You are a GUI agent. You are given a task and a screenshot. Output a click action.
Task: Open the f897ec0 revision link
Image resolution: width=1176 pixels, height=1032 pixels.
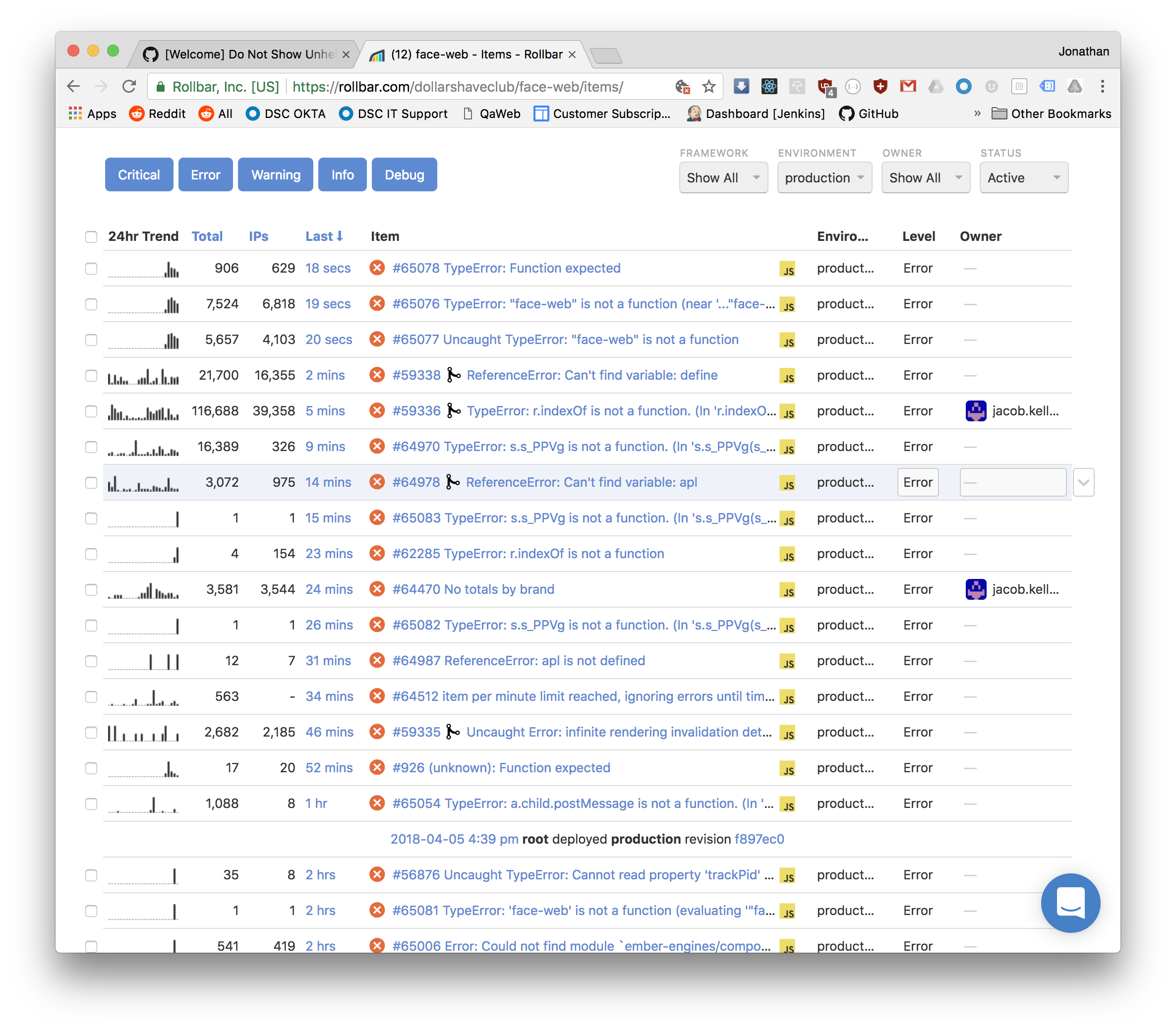click(759, 839)
